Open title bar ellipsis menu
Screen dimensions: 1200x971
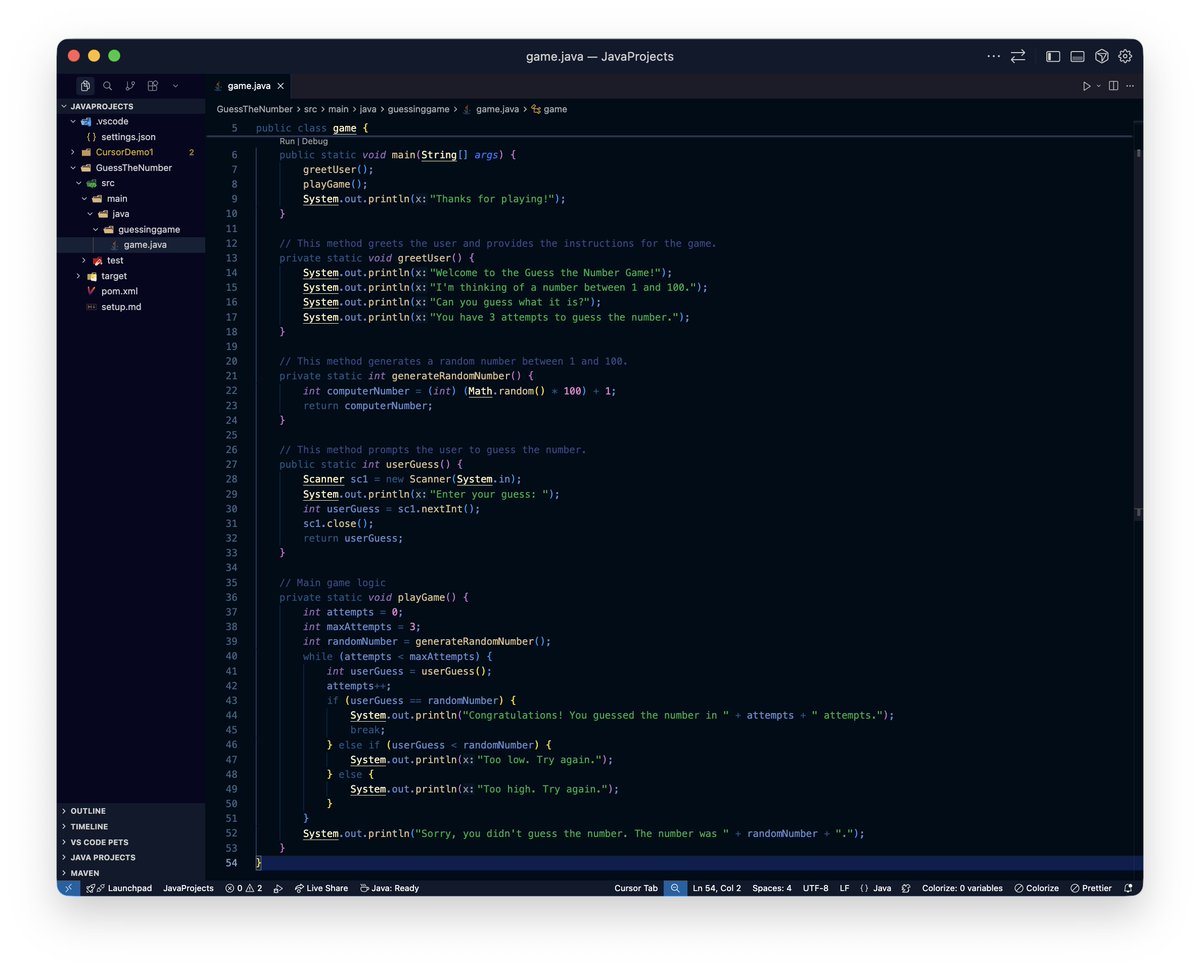click(x=993, y=56)
